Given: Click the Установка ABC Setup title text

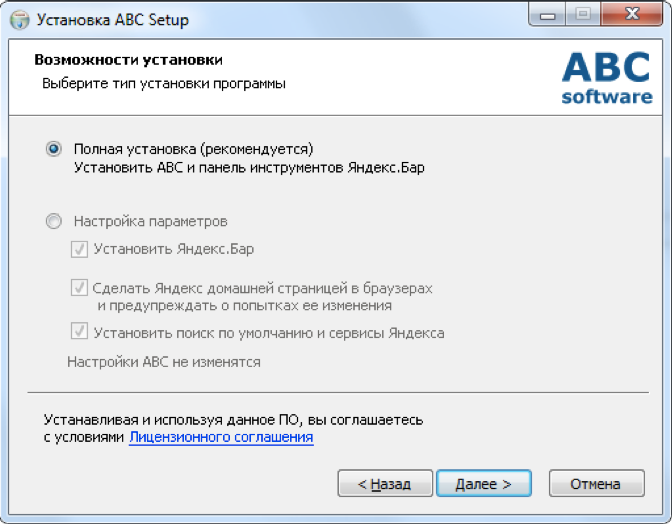Looking at the screenshot, I should (112, 20).
